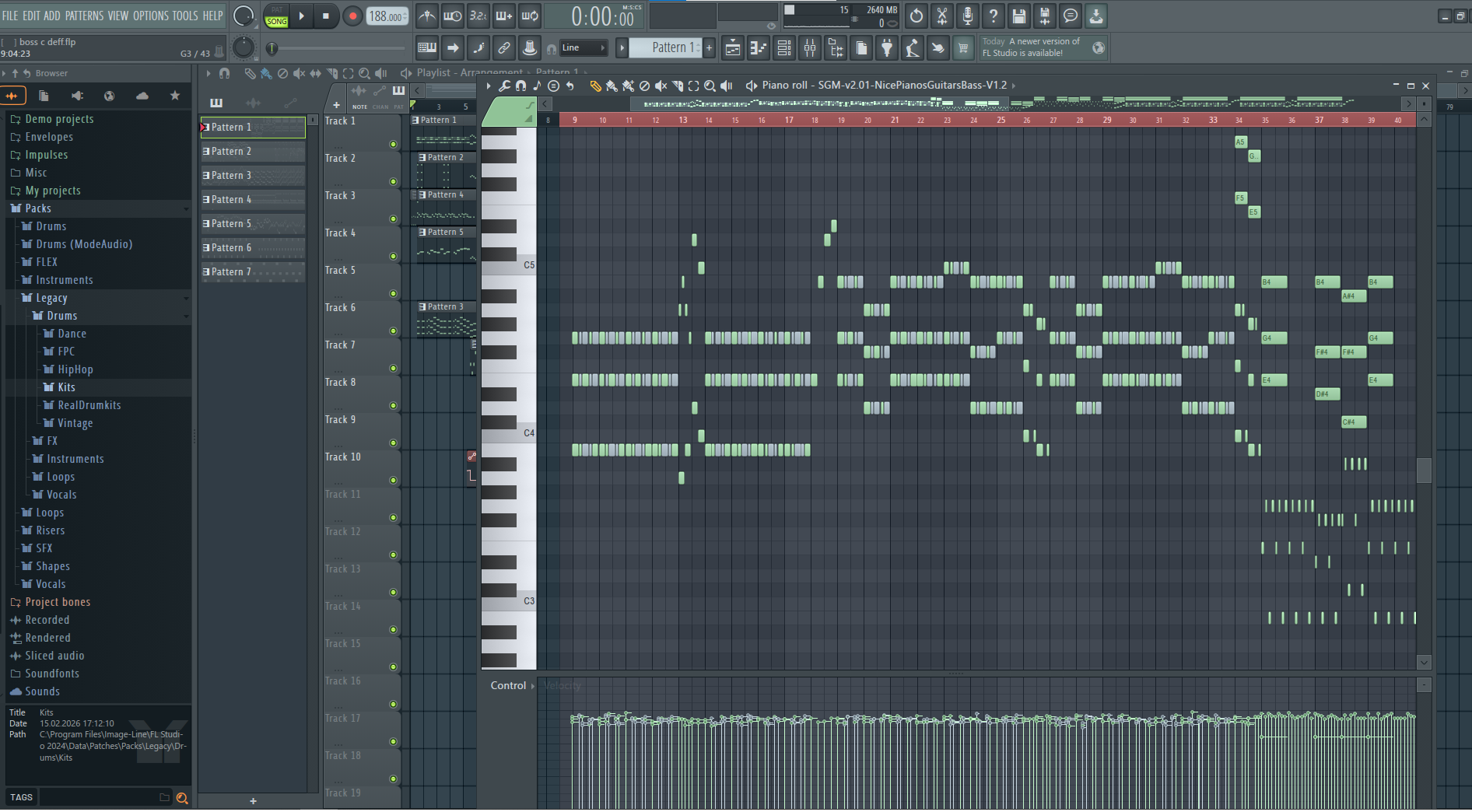The width and height of the screenshot is (1472, 812).
Task: Select the paint brush tool in piano roll
Action: point(612,86)
